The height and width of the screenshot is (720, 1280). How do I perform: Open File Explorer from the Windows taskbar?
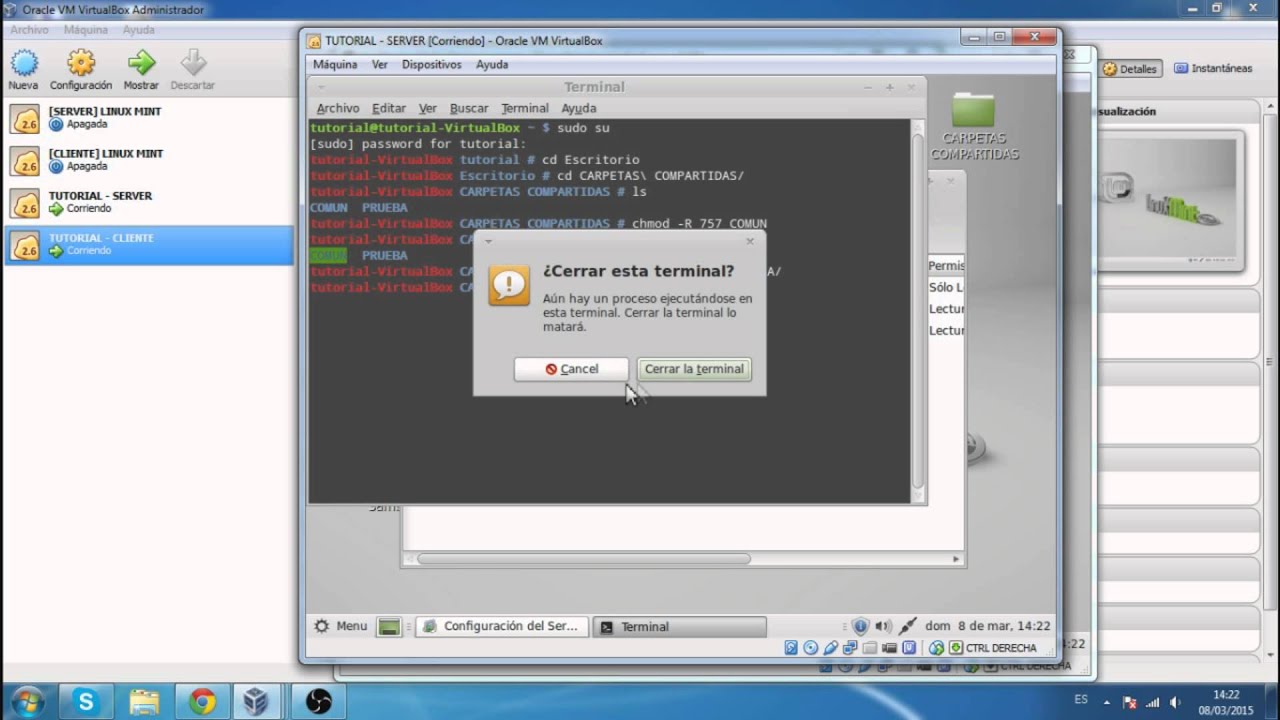(144, 702)
